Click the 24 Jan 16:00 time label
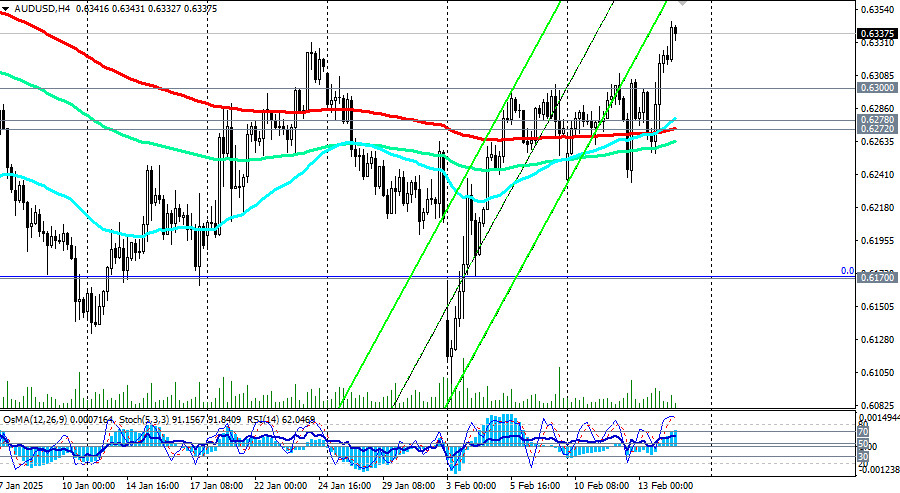The image size is (900, 493). (x=344, y=486)
